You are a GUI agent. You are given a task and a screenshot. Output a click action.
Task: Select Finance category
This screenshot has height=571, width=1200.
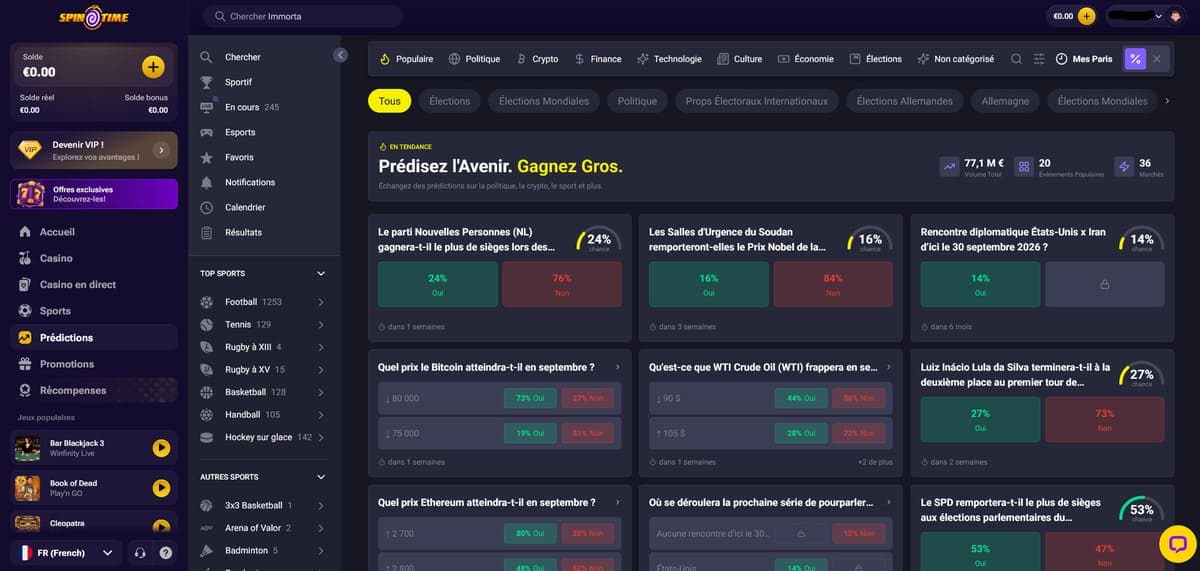[598, 59]
